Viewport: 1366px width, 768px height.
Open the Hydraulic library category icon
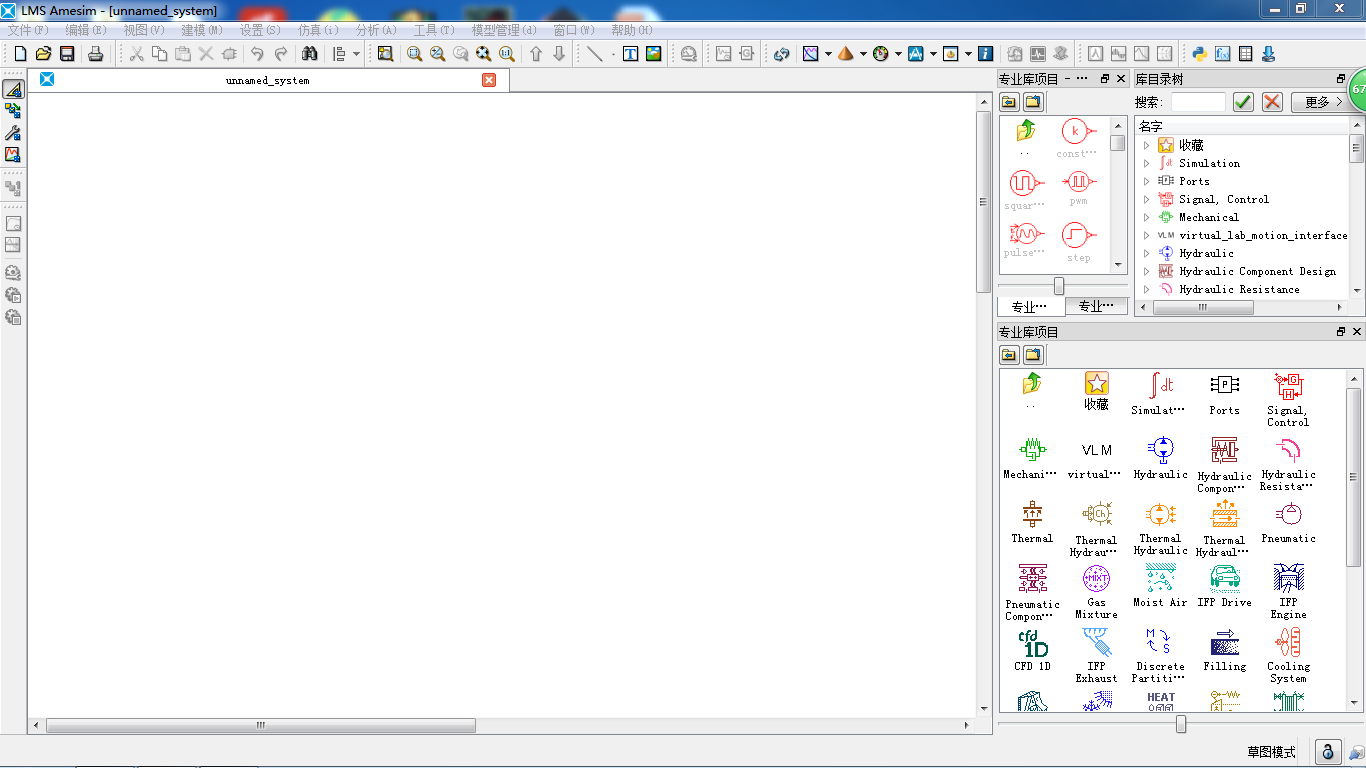[x=1160, y=450]
